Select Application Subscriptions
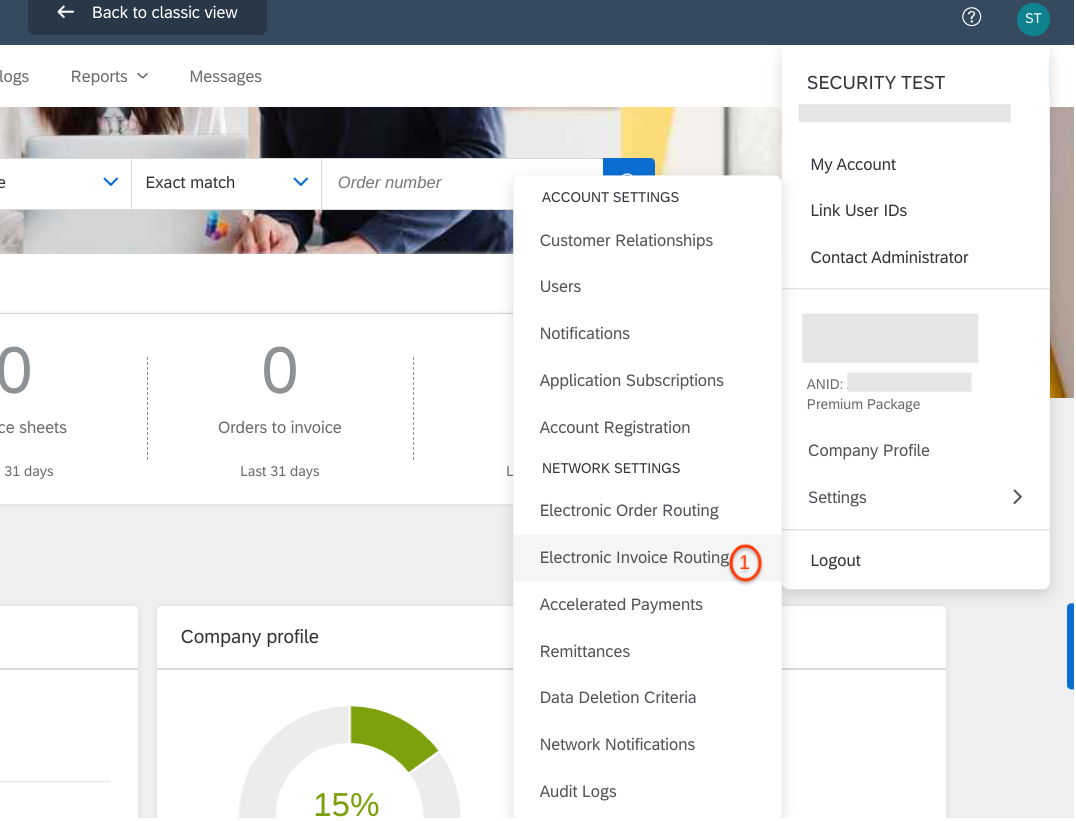 coord(631,380)
